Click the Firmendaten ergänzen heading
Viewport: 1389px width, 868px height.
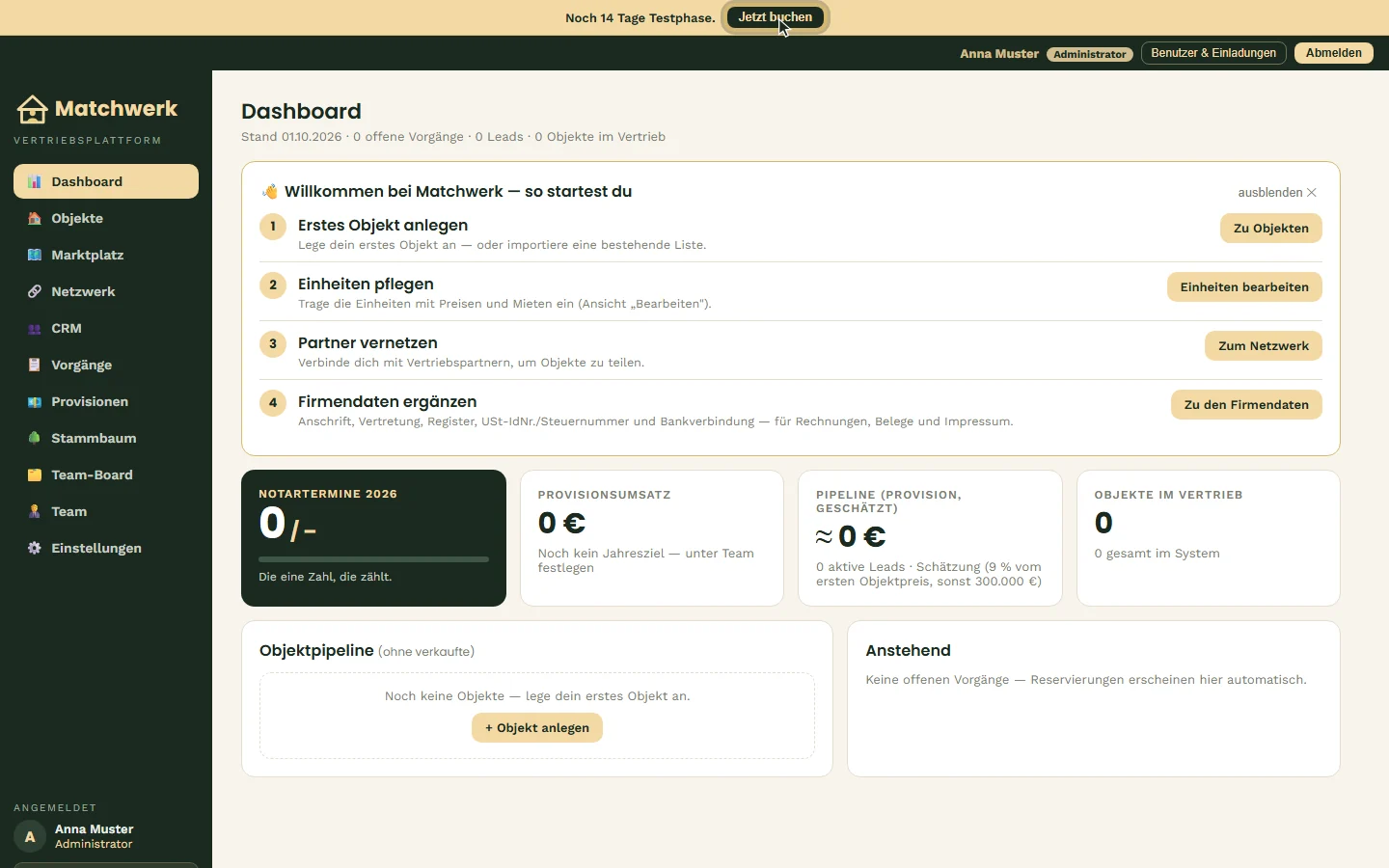click(x=388, y=402)
